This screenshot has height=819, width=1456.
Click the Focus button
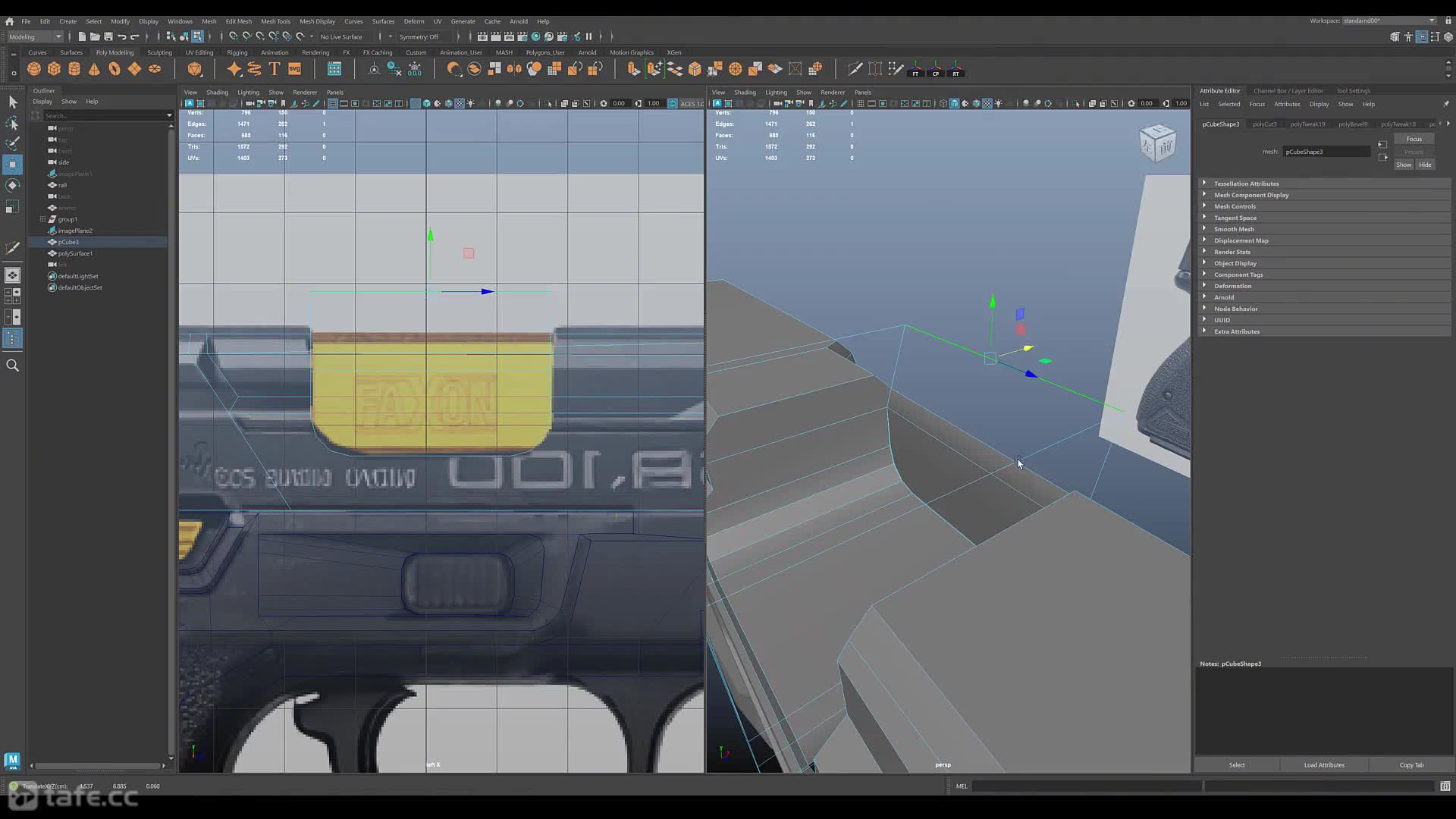point(1414,139)
